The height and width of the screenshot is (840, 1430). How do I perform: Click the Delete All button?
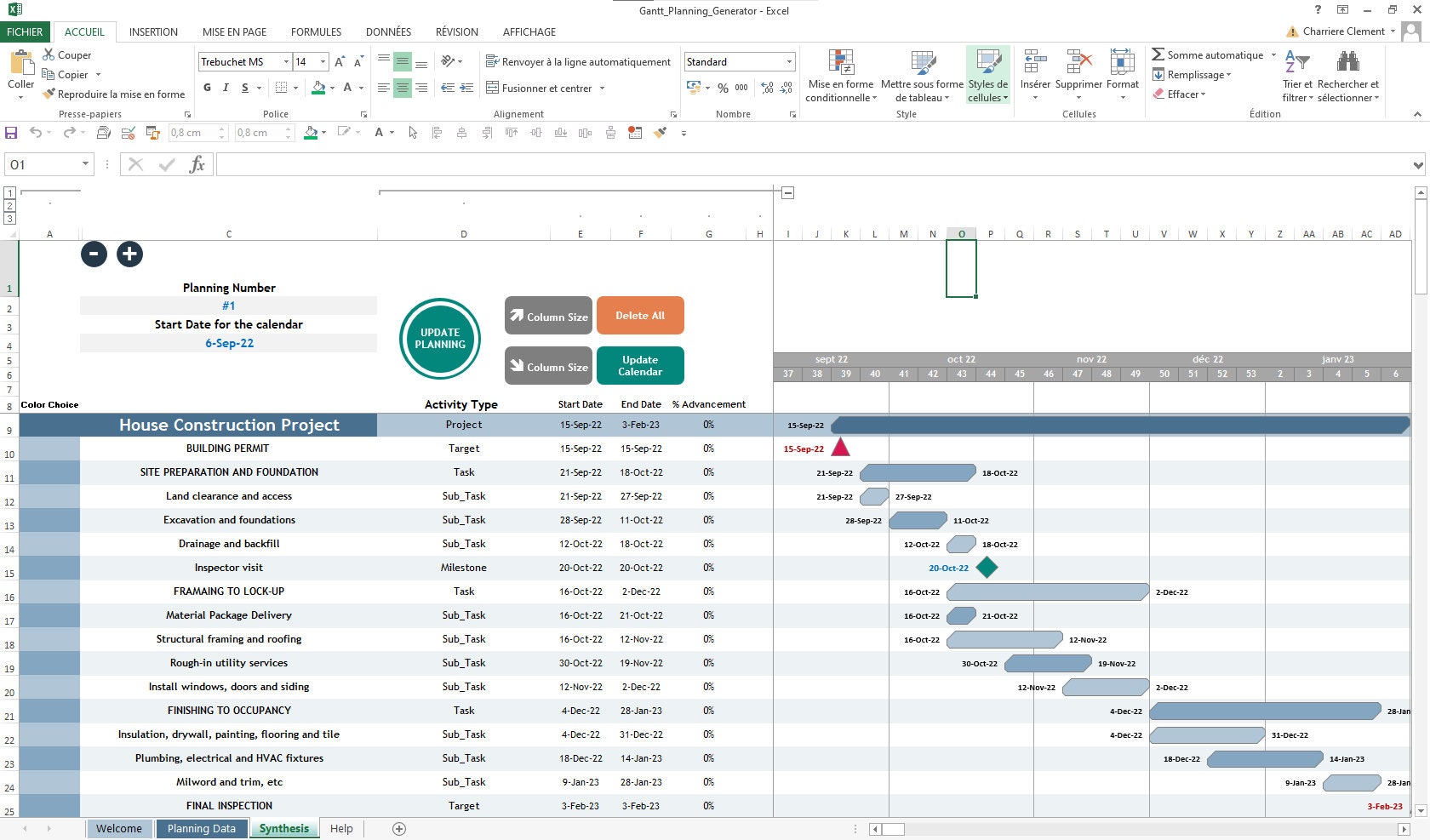click(640, 315)
